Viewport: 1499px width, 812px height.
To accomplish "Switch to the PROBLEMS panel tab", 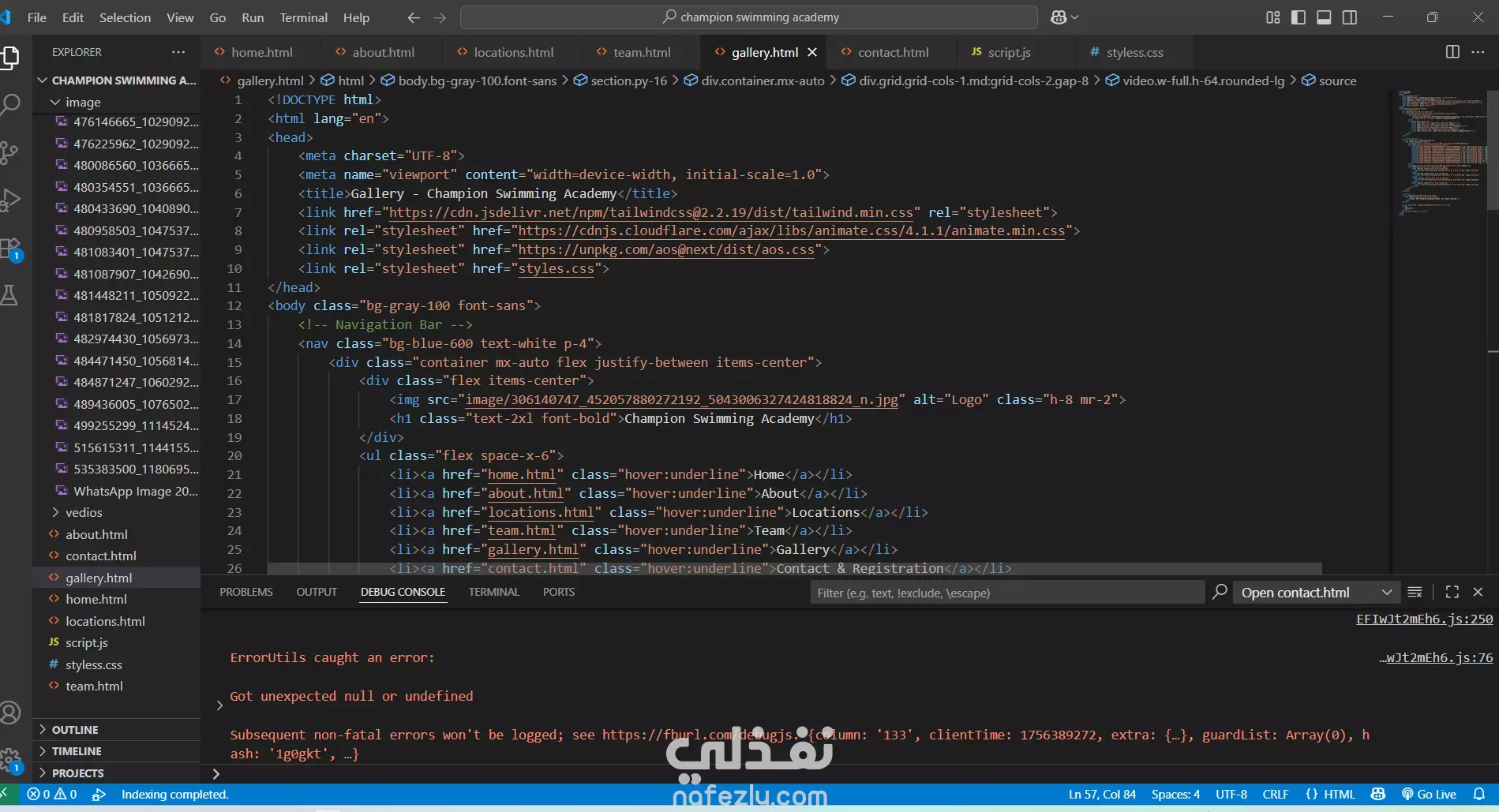I will point(246,592).
